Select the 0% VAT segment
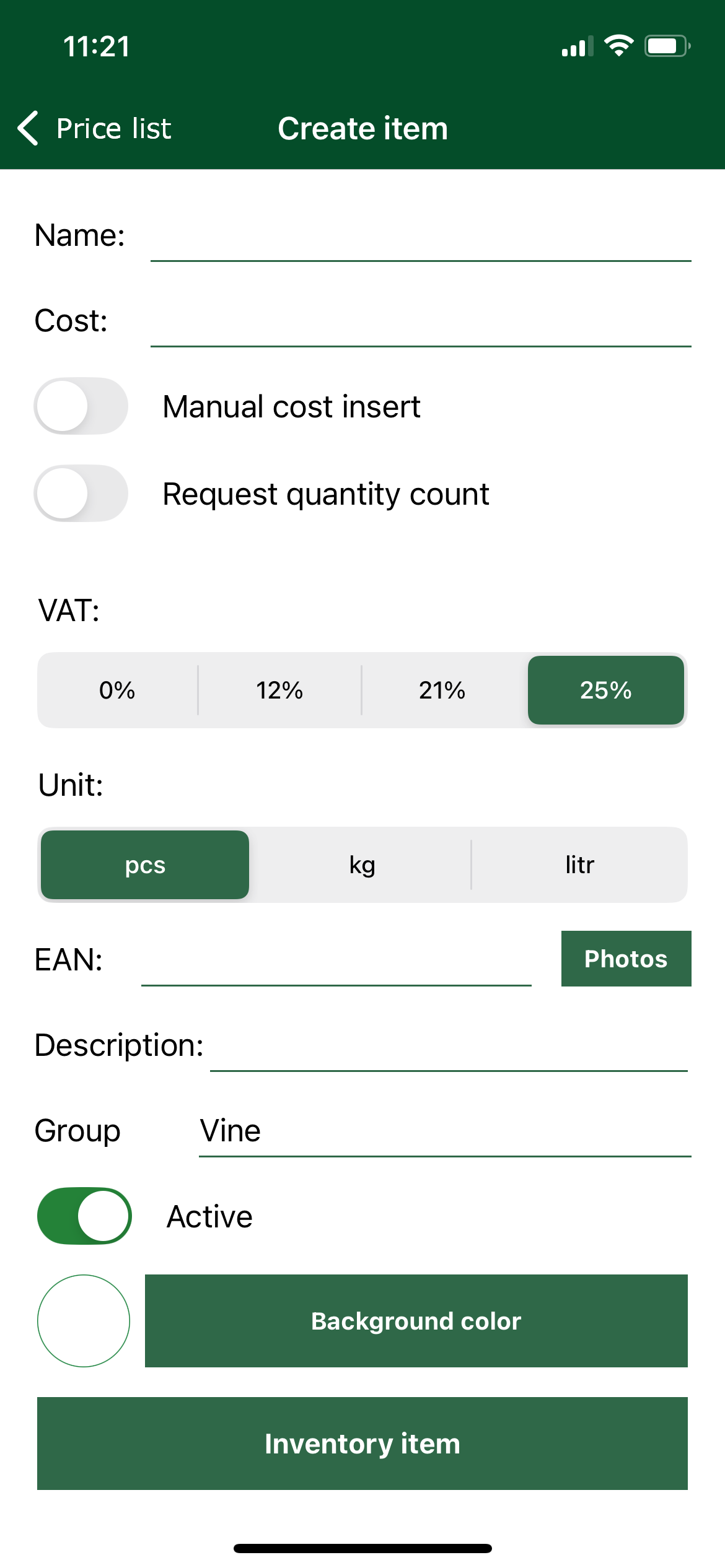Screen dimensions: 725x1568 [x=117, y=690]
